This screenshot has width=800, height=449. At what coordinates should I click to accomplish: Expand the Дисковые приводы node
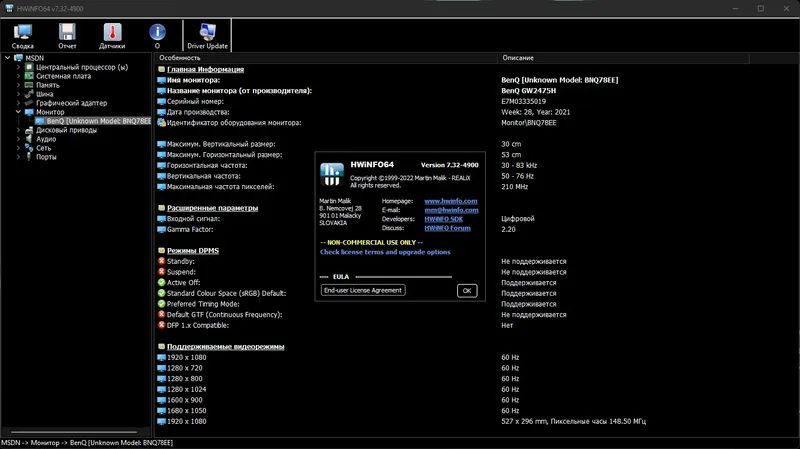point(18,130)
